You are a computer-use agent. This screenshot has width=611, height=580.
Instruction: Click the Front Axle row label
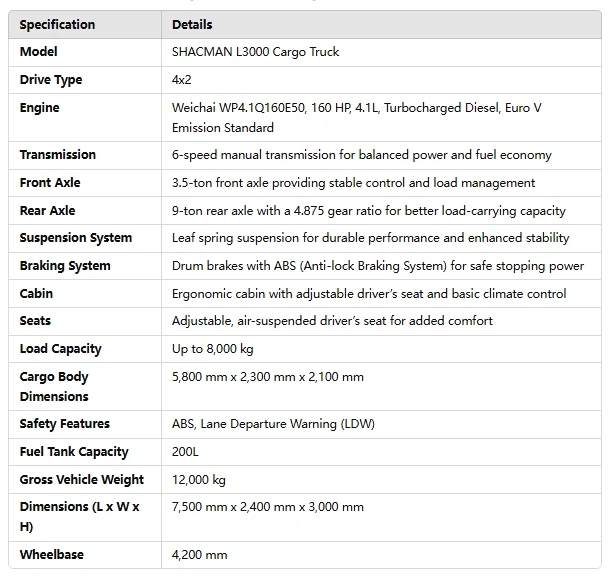click(x=50, y=183)
